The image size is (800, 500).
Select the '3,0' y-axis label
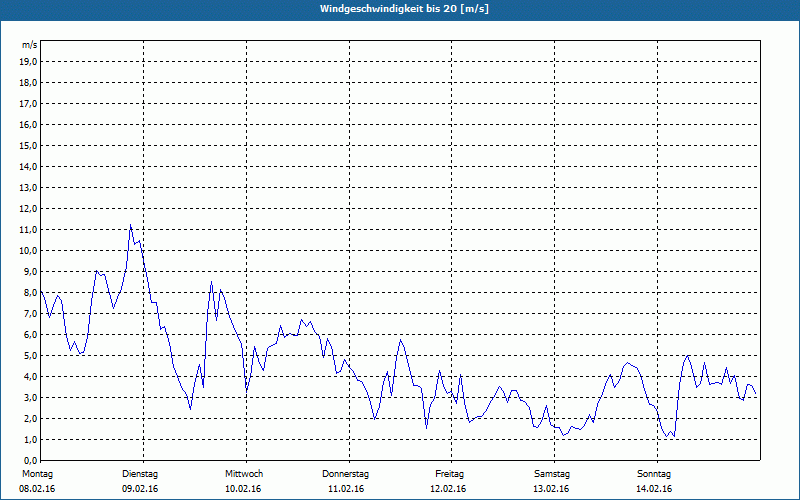[30, 397]
